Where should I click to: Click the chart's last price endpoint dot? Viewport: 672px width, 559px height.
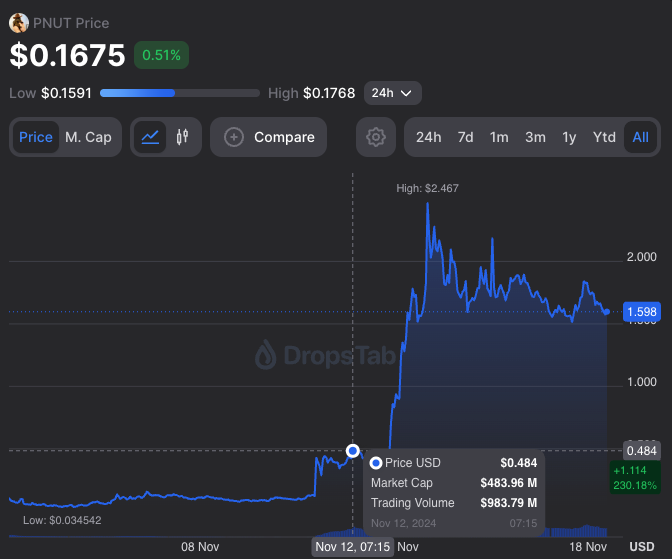607,312
